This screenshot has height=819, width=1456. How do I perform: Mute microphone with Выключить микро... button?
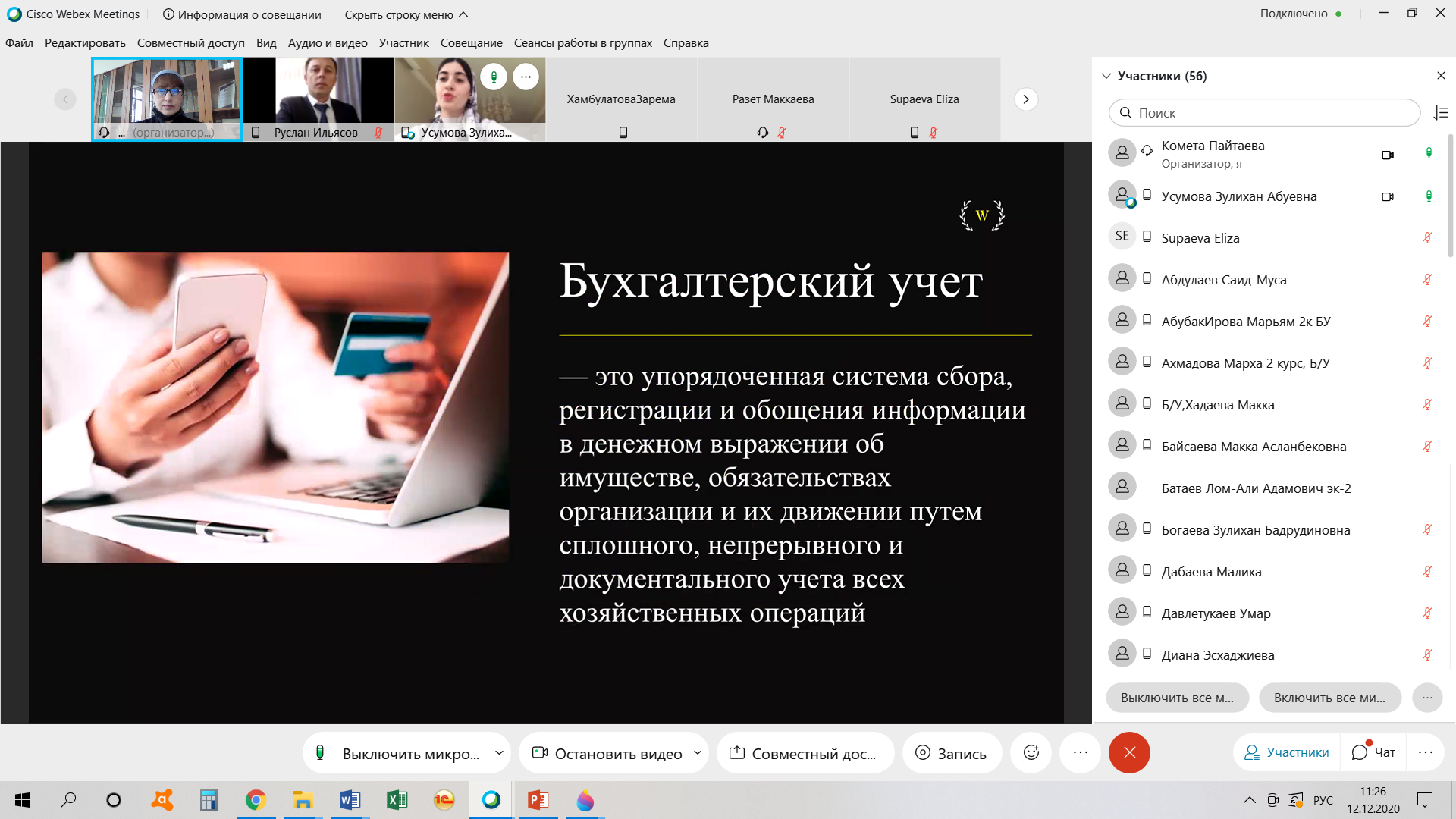coord(398,753)
